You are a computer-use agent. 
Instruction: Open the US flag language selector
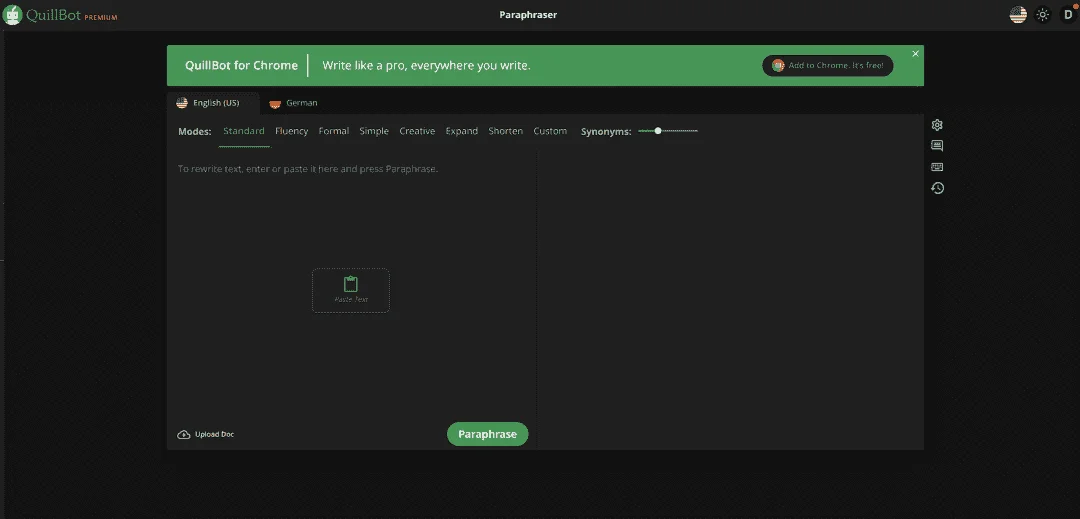(x=1018, y=14)
